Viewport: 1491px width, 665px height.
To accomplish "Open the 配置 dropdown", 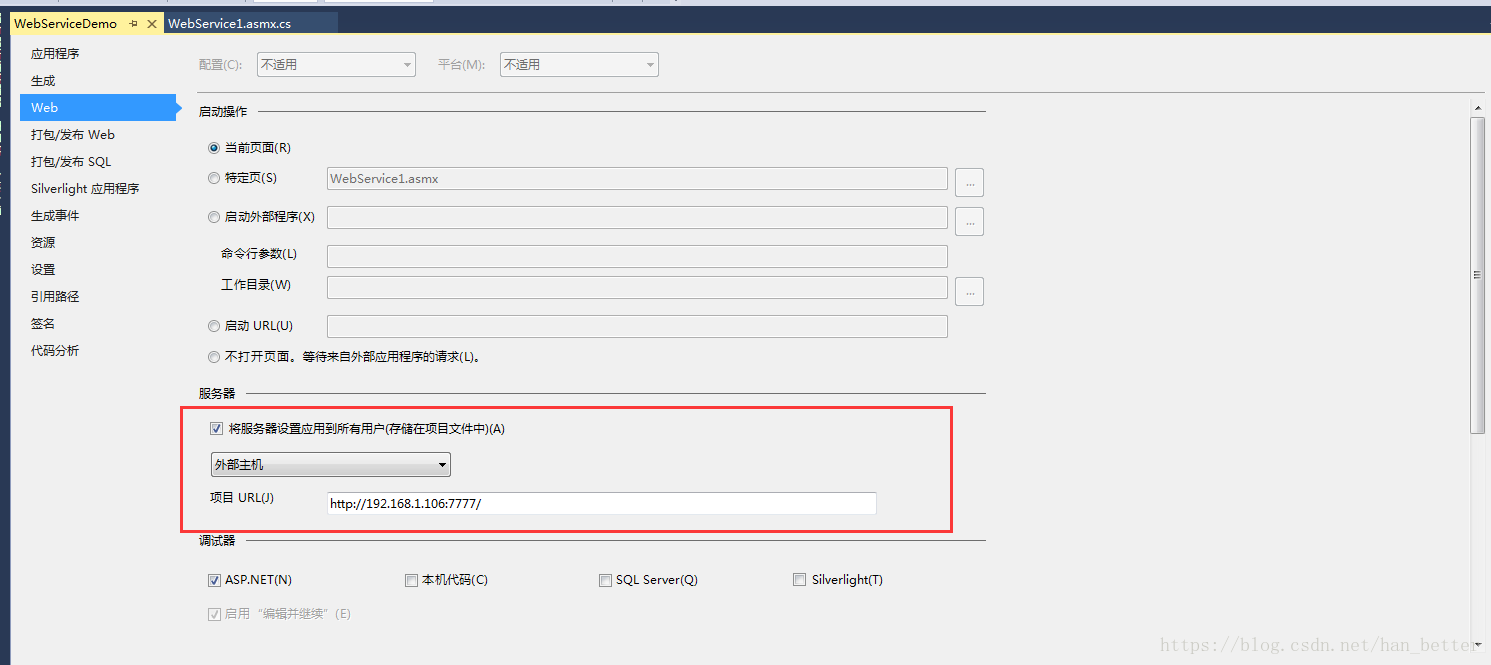I will [336, 64].
